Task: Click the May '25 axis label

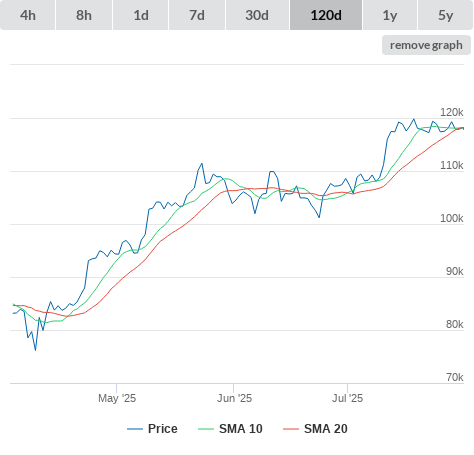Action: tap(117, 398)
